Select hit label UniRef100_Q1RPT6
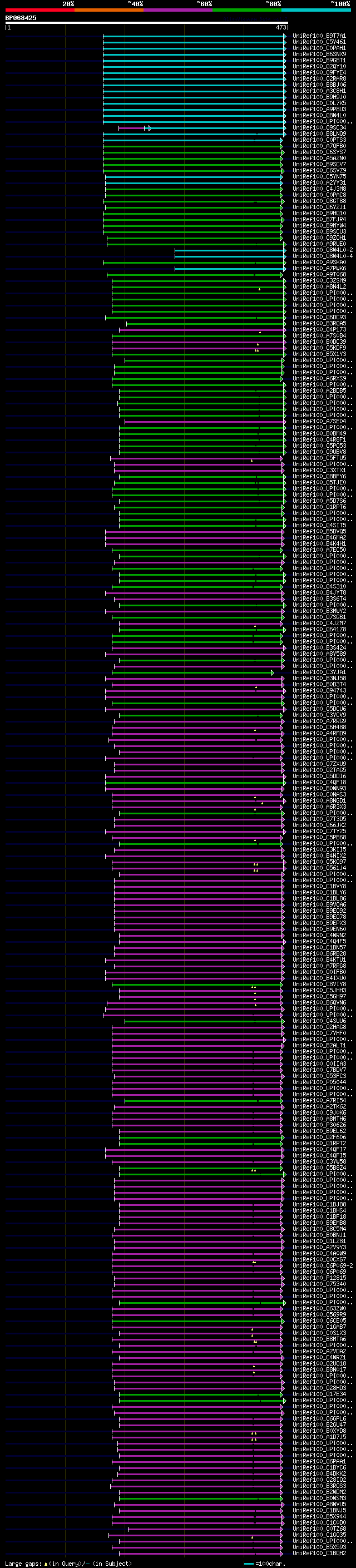The width and height of the screenshot is (356, 1568). click(319, 507)
